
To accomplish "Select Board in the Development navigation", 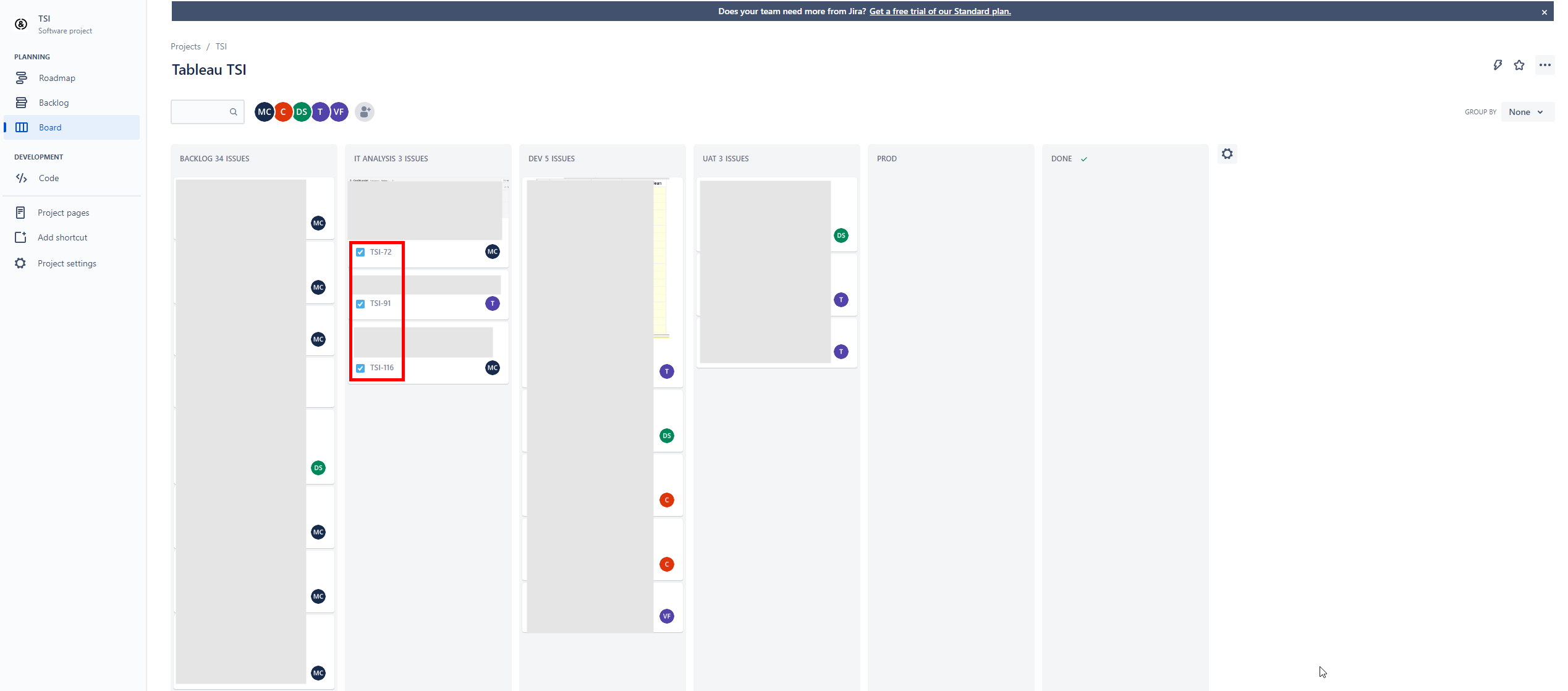I will click(50, 127).
